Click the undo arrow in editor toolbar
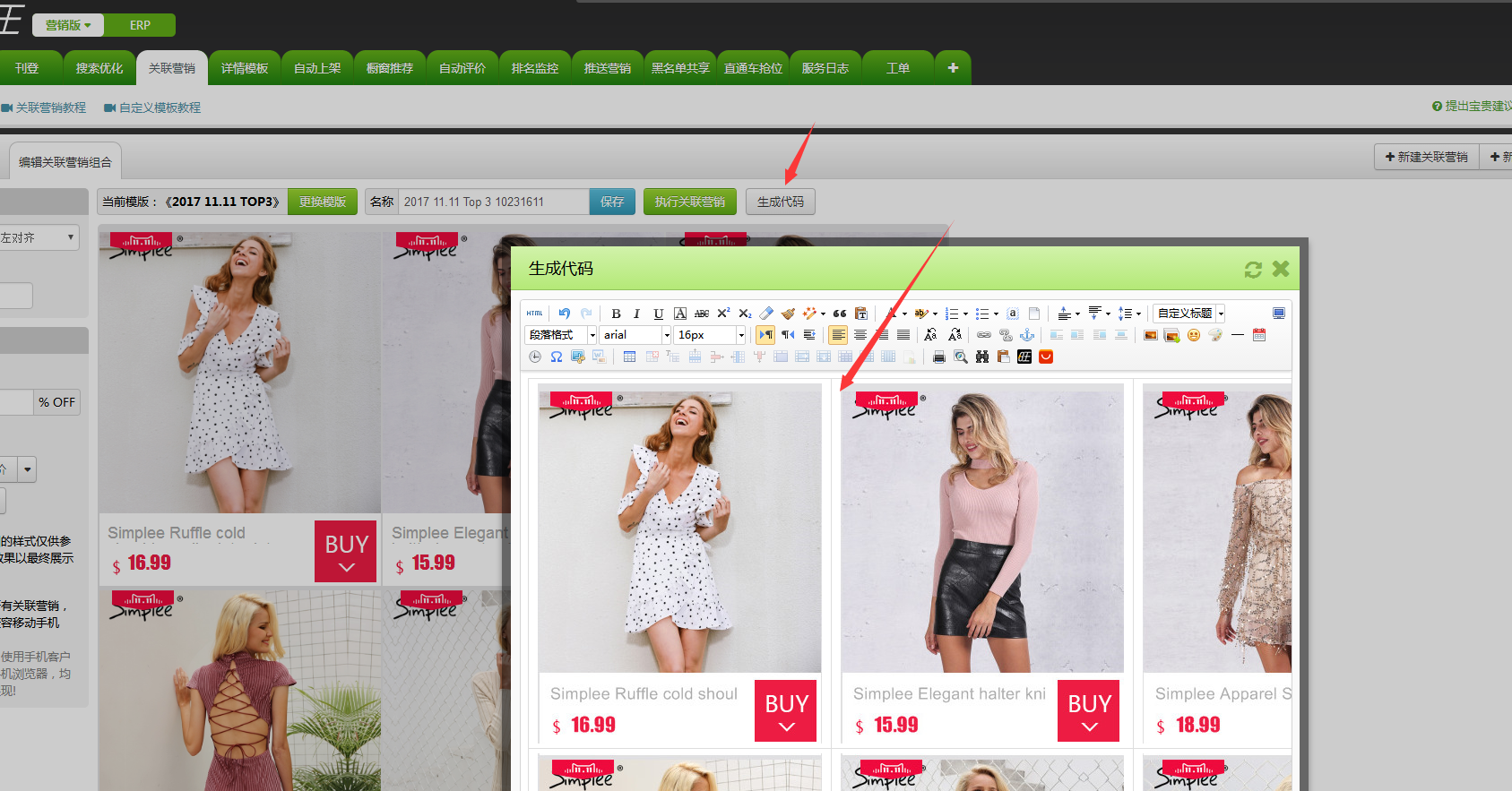1512x791 pixels. click(565, 314)
